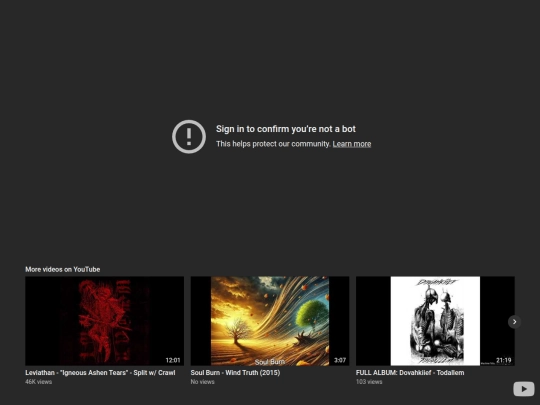
Task: Select title "Soul Burn - Wind Truth (2015)"
Action: pyautogui.click(x=235, y=373)
